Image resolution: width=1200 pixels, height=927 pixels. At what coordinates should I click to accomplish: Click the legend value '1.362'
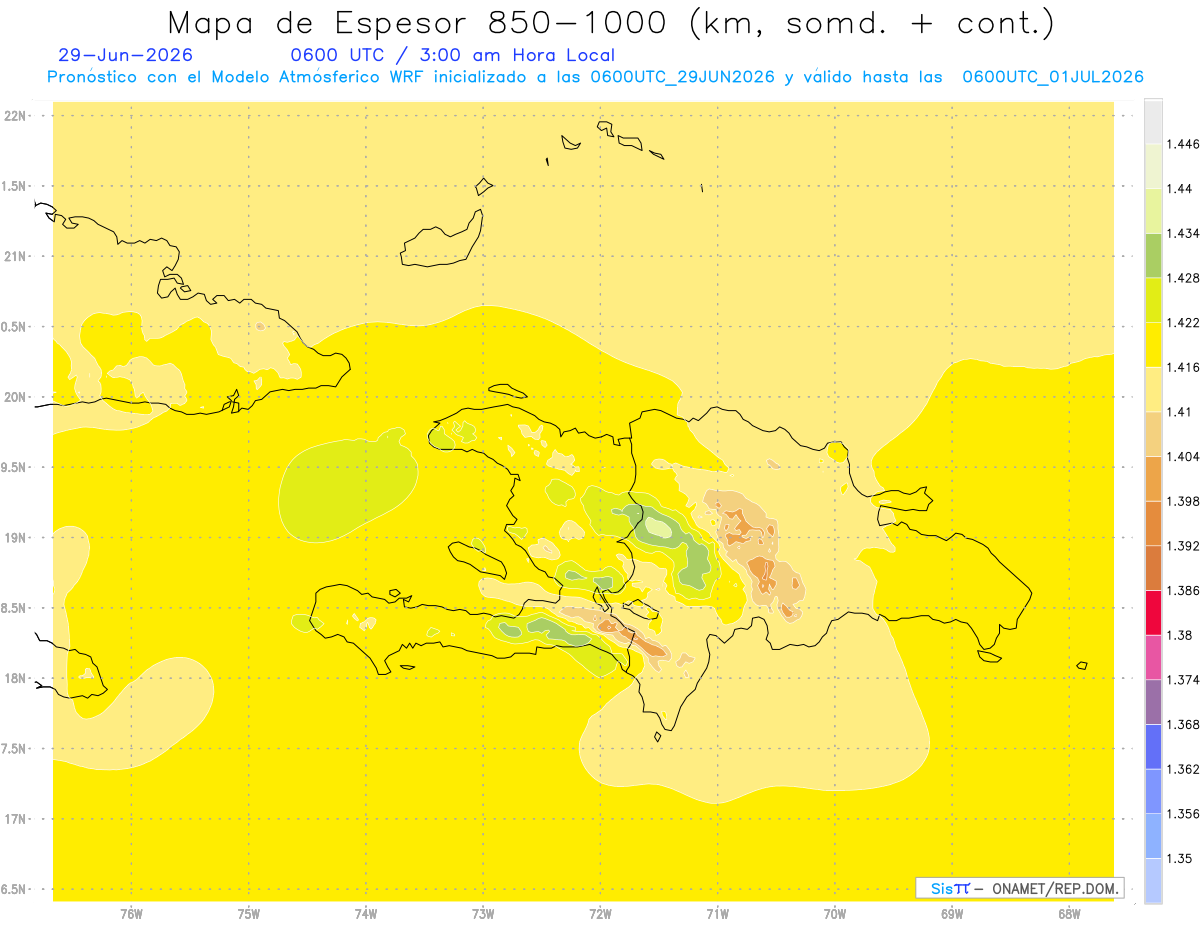[x=1182, y=769]
